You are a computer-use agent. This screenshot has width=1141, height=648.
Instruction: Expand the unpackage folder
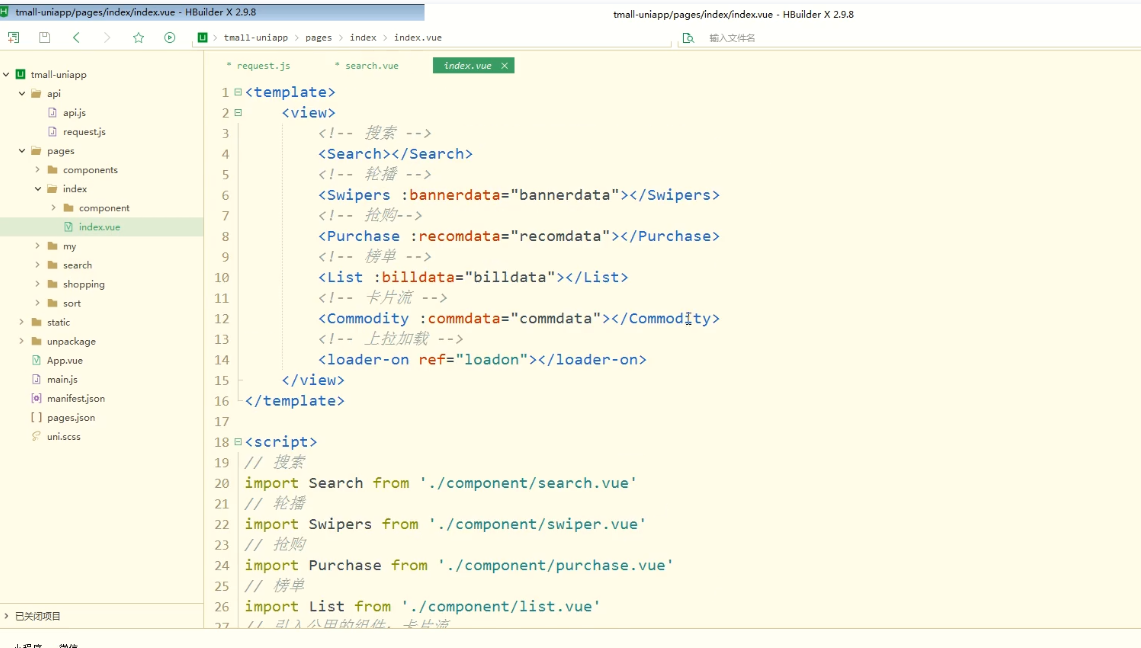click(x=22, y=341)
